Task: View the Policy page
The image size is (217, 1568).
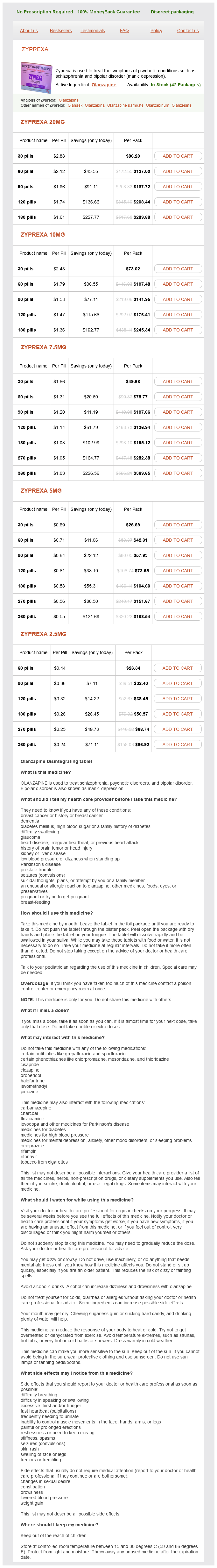Action: click(156, 31)
